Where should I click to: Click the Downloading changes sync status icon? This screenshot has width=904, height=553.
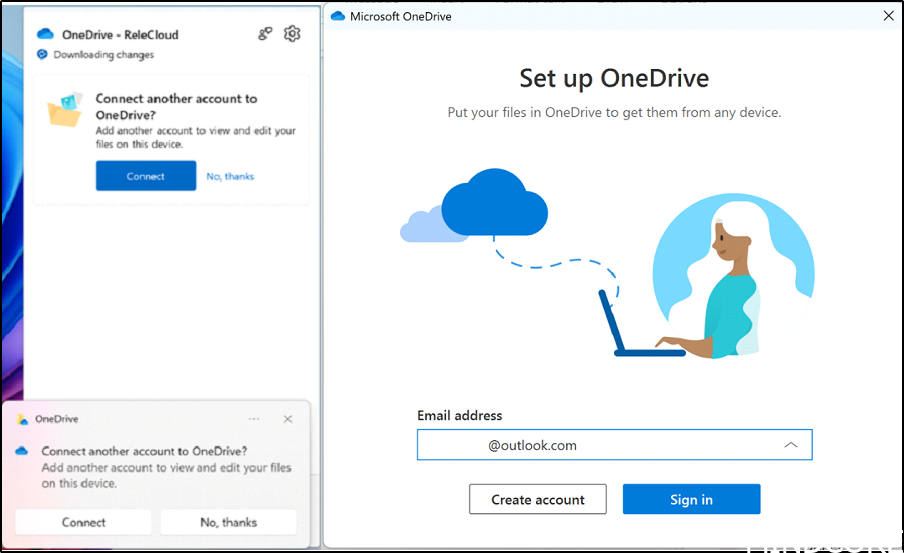(42, 55)
